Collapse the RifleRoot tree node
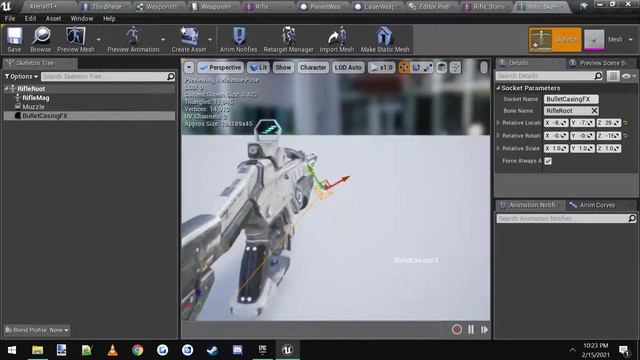640x360 pixels. pos(7,89)
